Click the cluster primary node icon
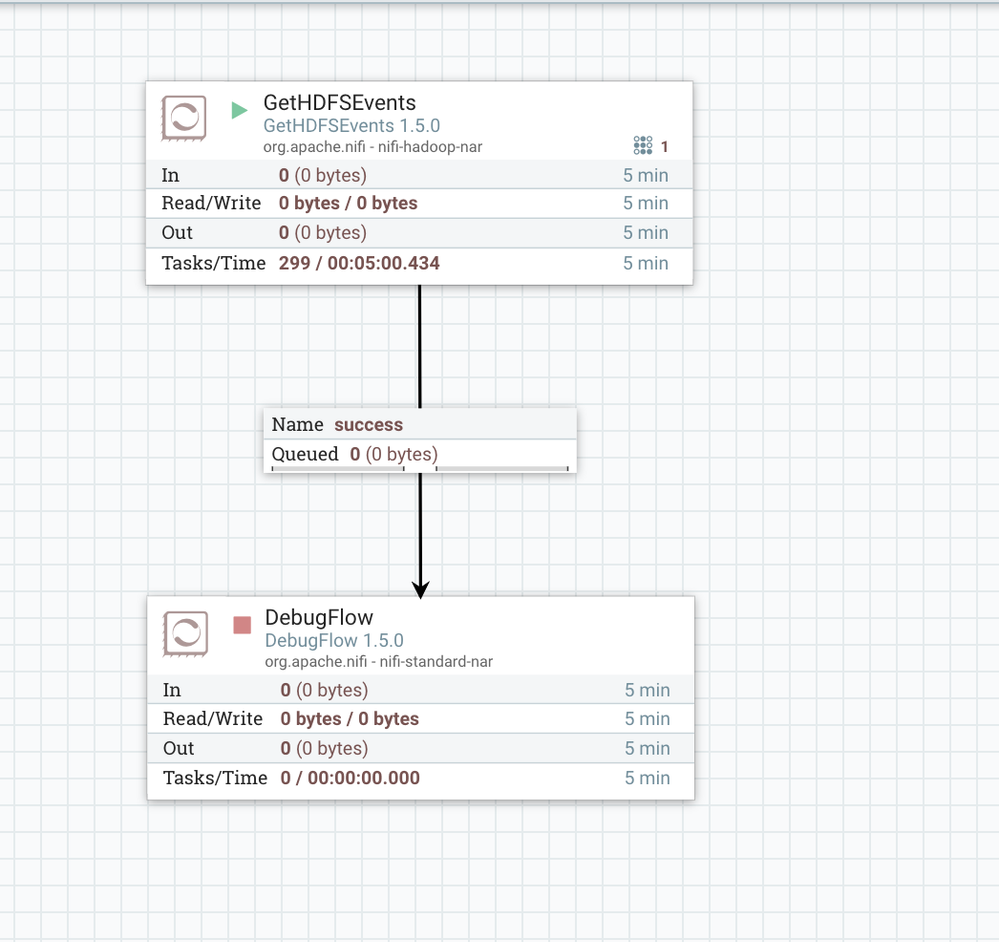999x942 pixels. tap(643, 146)
